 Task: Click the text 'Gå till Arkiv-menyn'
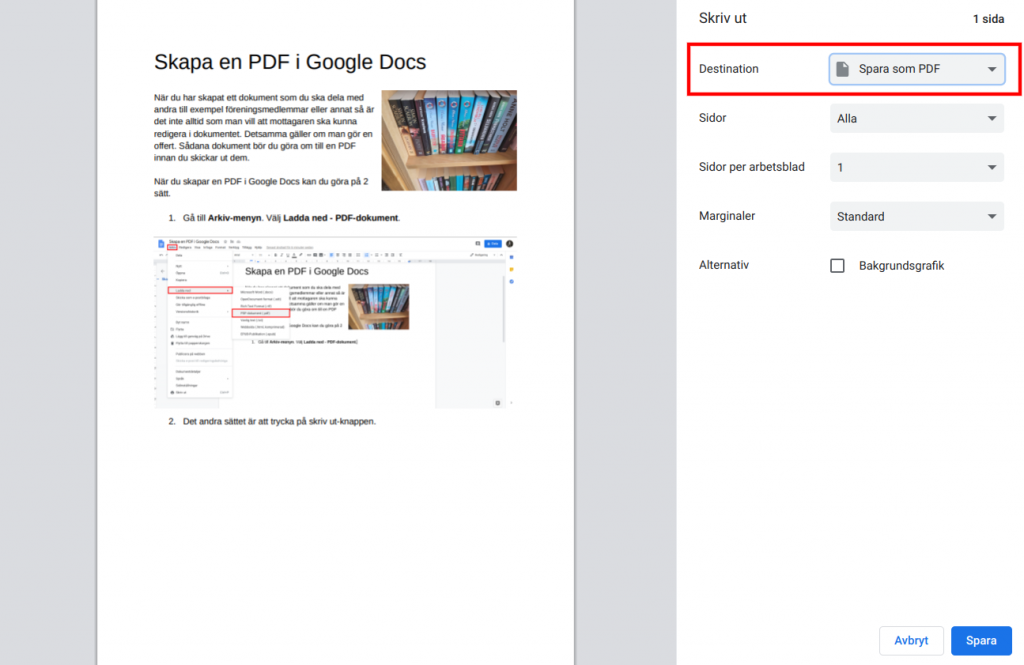tap(222, 218)
